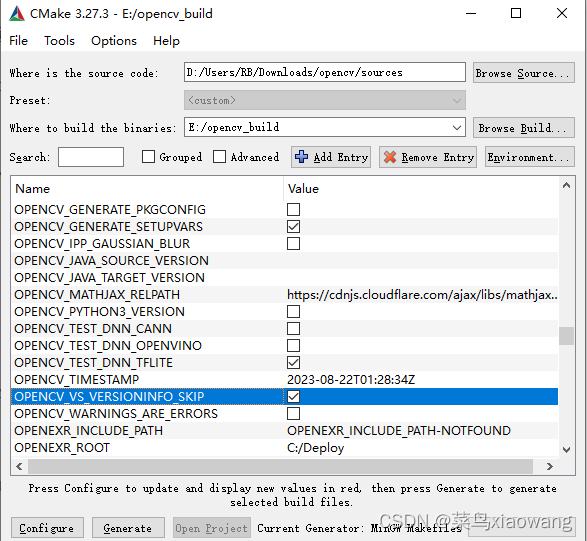The image size is (587, 541).
Task: Click the C:/Deploy value
Action: click(316, 448)
